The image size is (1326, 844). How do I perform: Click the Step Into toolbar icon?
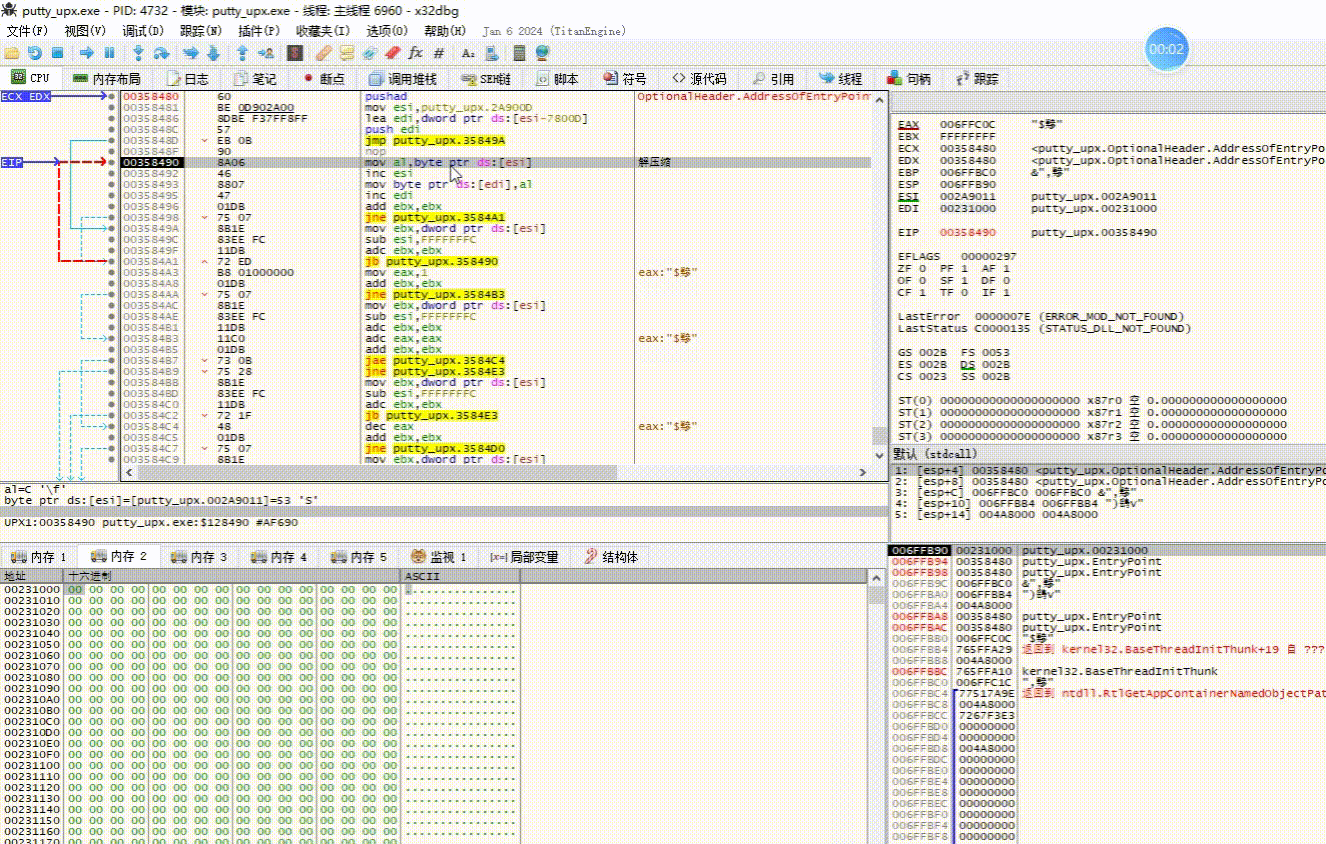pos(138,53)
